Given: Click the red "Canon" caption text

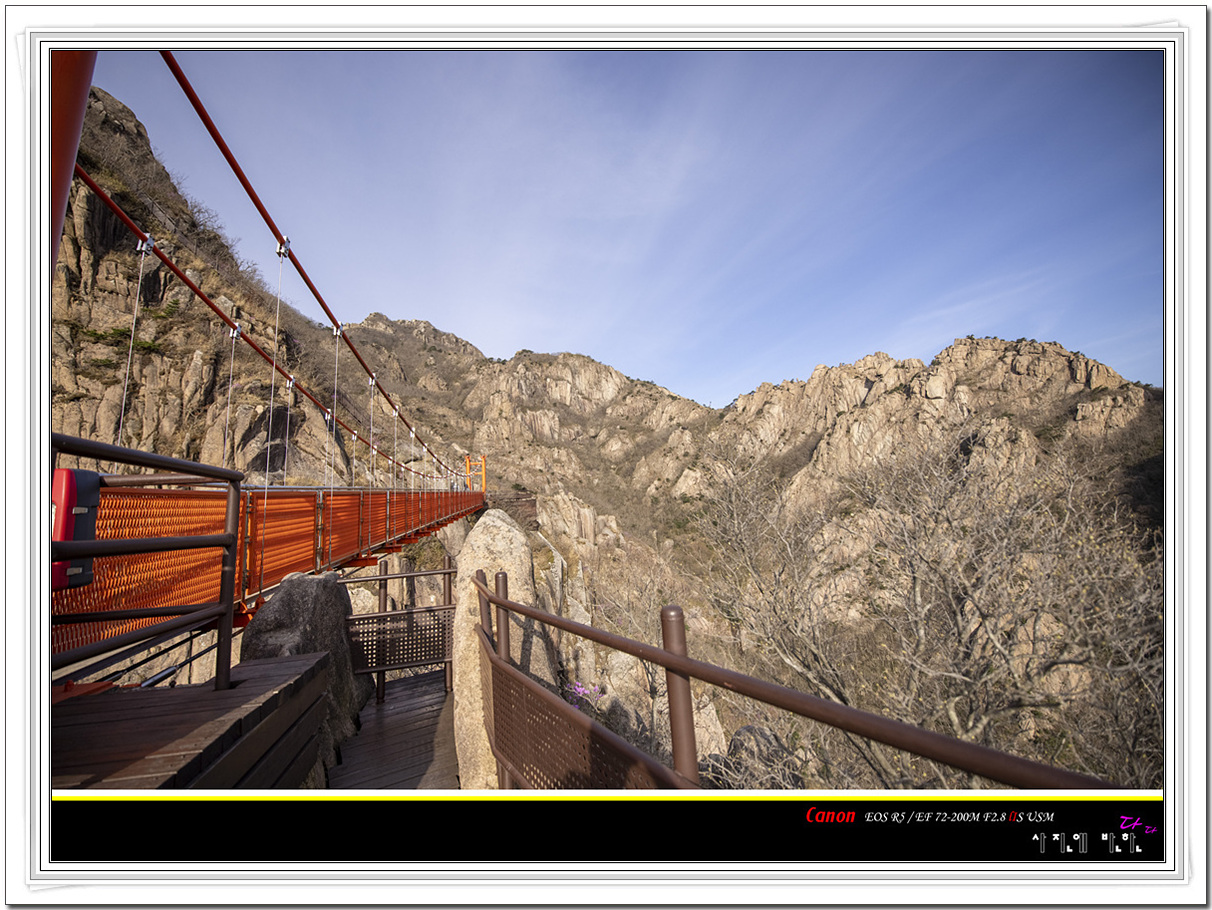Looking at the screenshot, I should [x=831, y=816].
